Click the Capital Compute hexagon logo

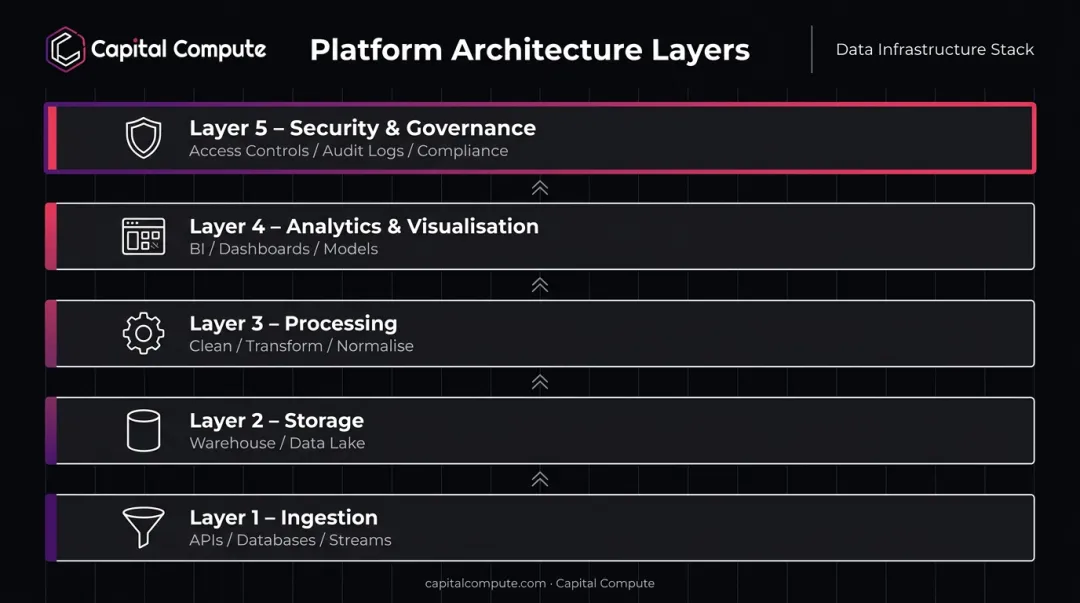(x=65, y=49)
